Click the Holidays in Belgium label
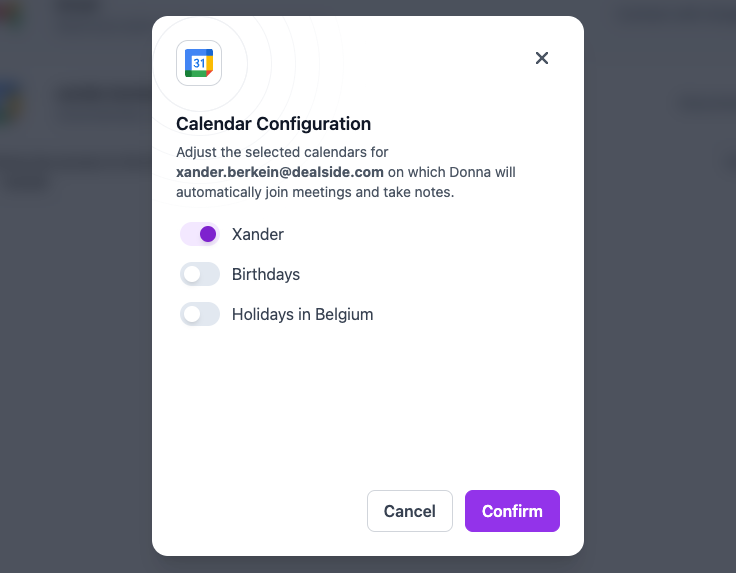Viewport: 736px width, 573px height. pyautogui.click(x=302, y=314)
